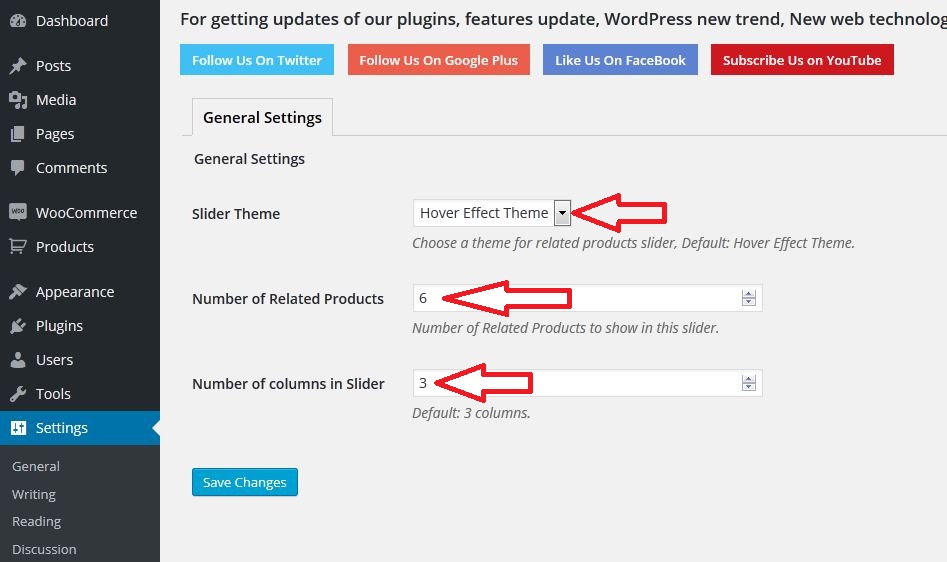Open the Writing settings submenu link

pyautogui.click(x=34, y=494)
